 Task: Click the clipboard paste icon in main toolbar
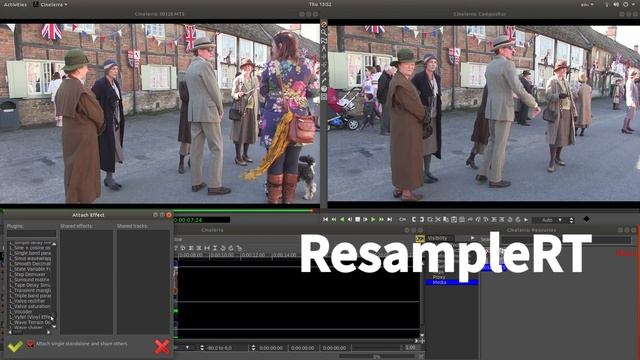pyautogui.click(x=453, y=220)
